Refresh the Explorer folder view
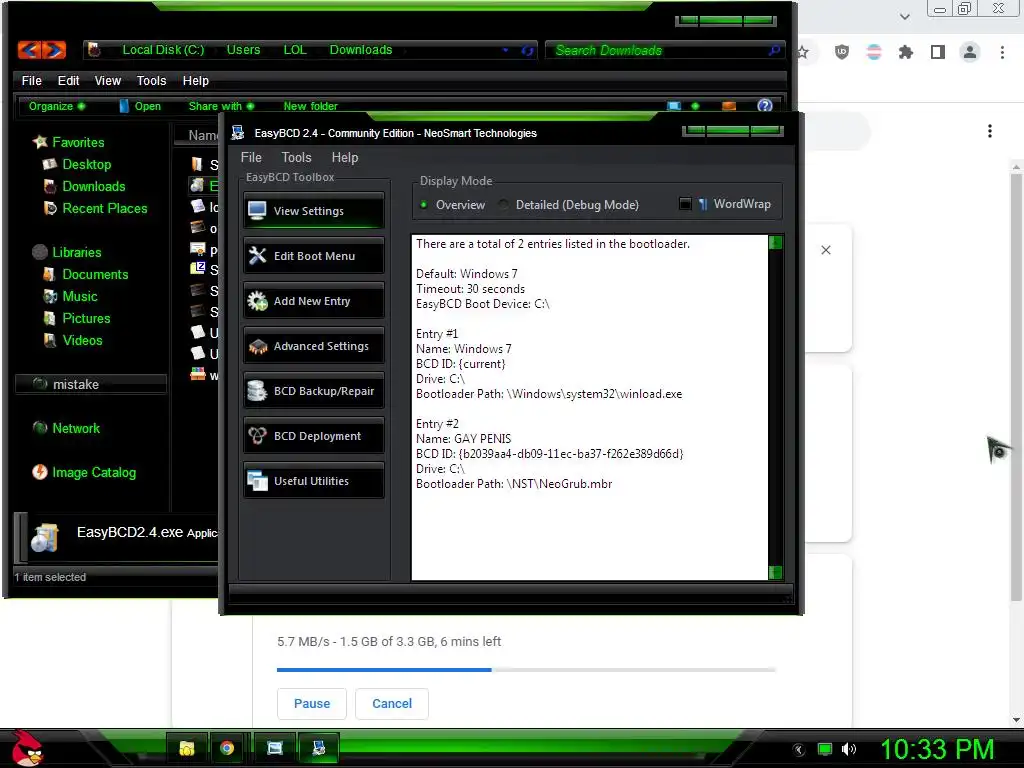The image size is (1024, 768). point(527,50)
